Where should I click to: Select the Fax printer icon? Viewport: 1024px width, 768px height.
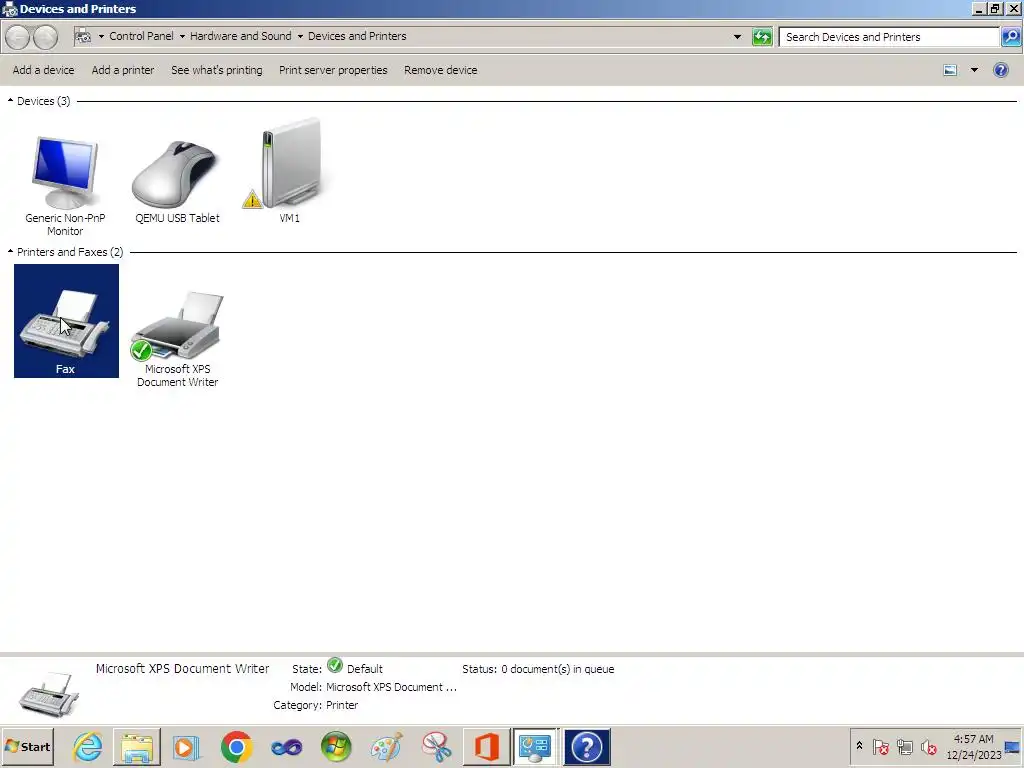[x=66, y=321]
